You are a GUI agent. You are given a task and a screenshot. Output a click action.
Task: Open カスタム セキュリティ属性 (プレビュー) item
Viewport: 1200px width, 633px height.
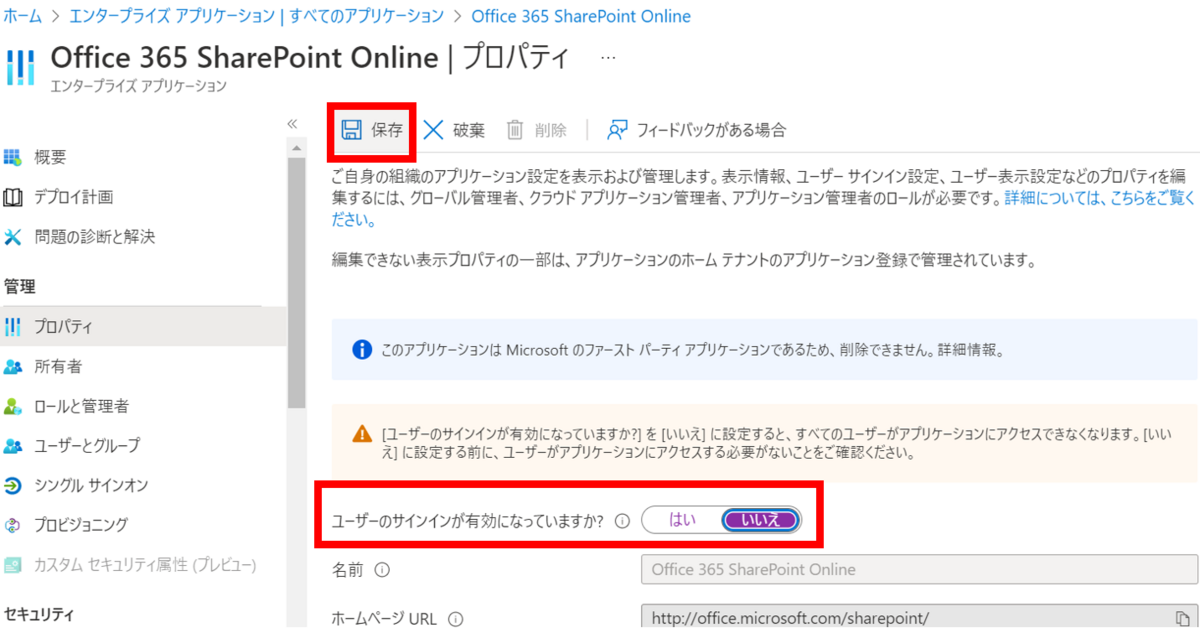143,565
